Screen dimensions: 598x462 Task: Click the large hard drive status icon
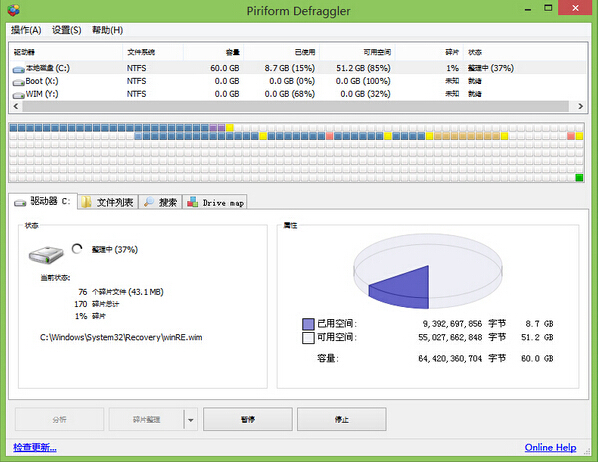[x=46, y=255]
